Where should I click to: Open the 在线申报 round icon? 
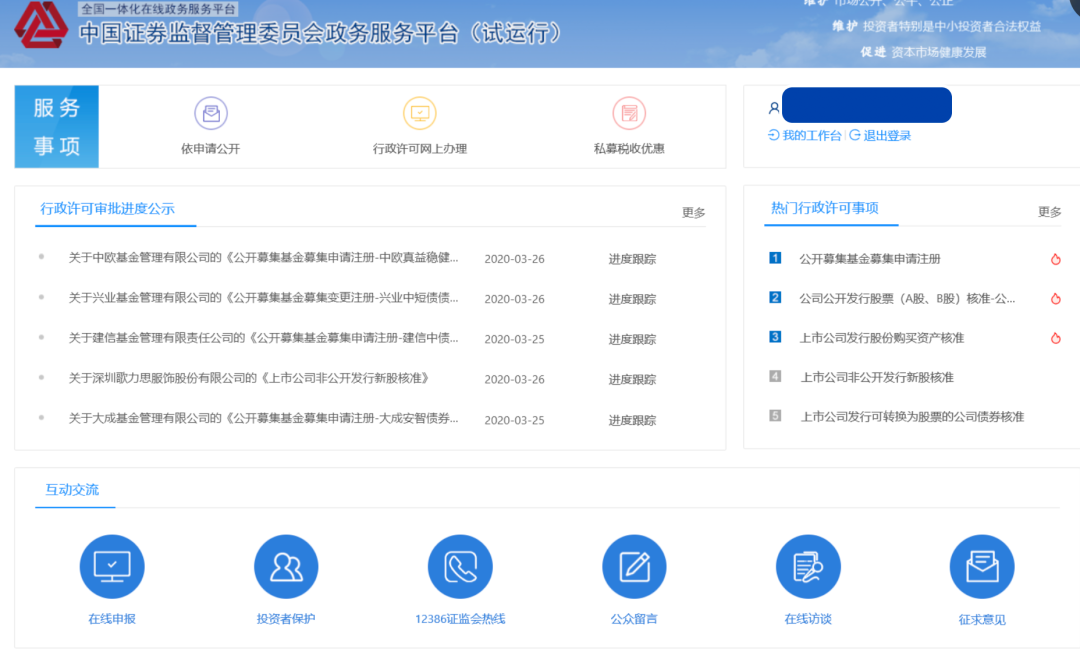click(x=112, y=567)
